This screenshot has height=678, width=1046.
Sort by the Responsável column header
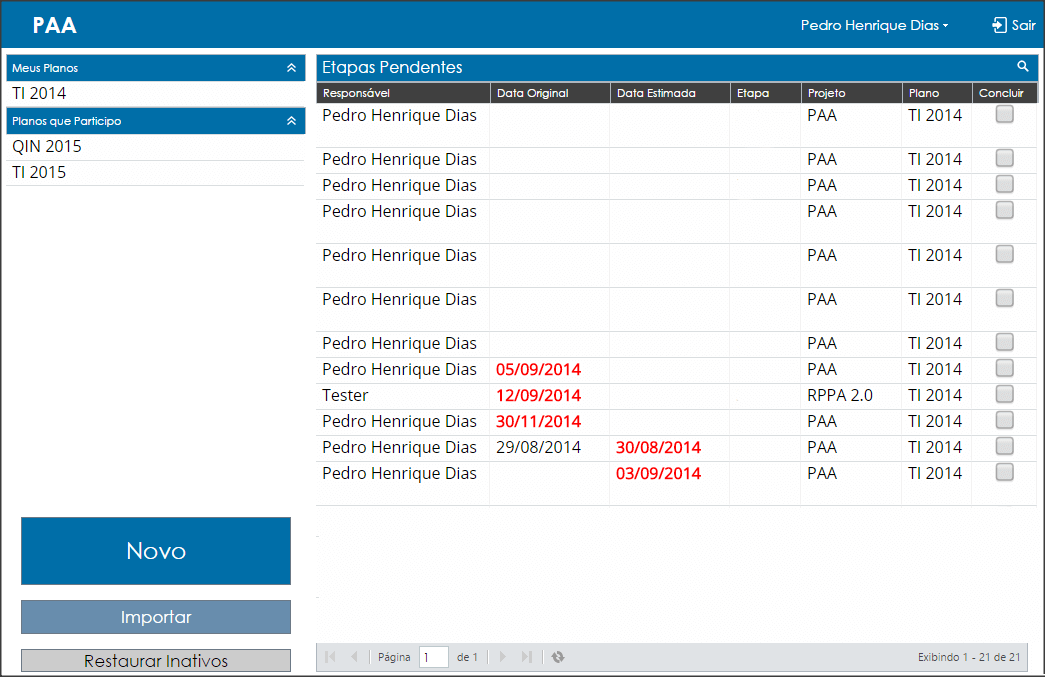[x=404, y=93]
